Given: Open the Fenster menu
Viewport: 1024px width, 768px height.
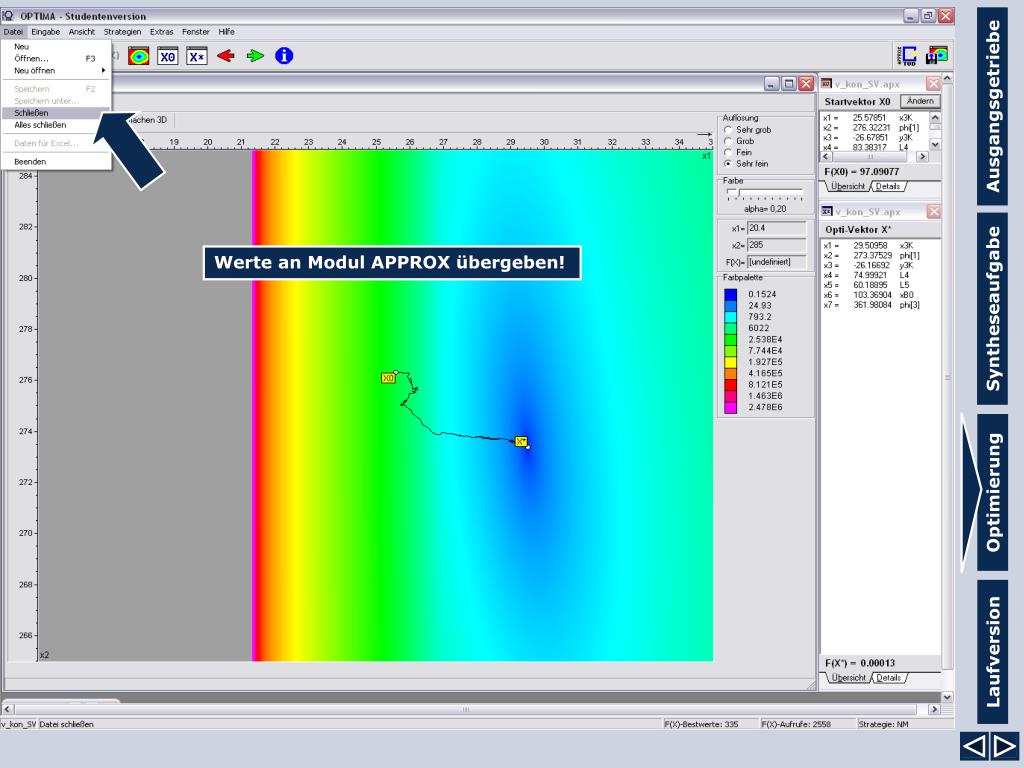Looking at the screenshot, I should [x=196, y=31].
